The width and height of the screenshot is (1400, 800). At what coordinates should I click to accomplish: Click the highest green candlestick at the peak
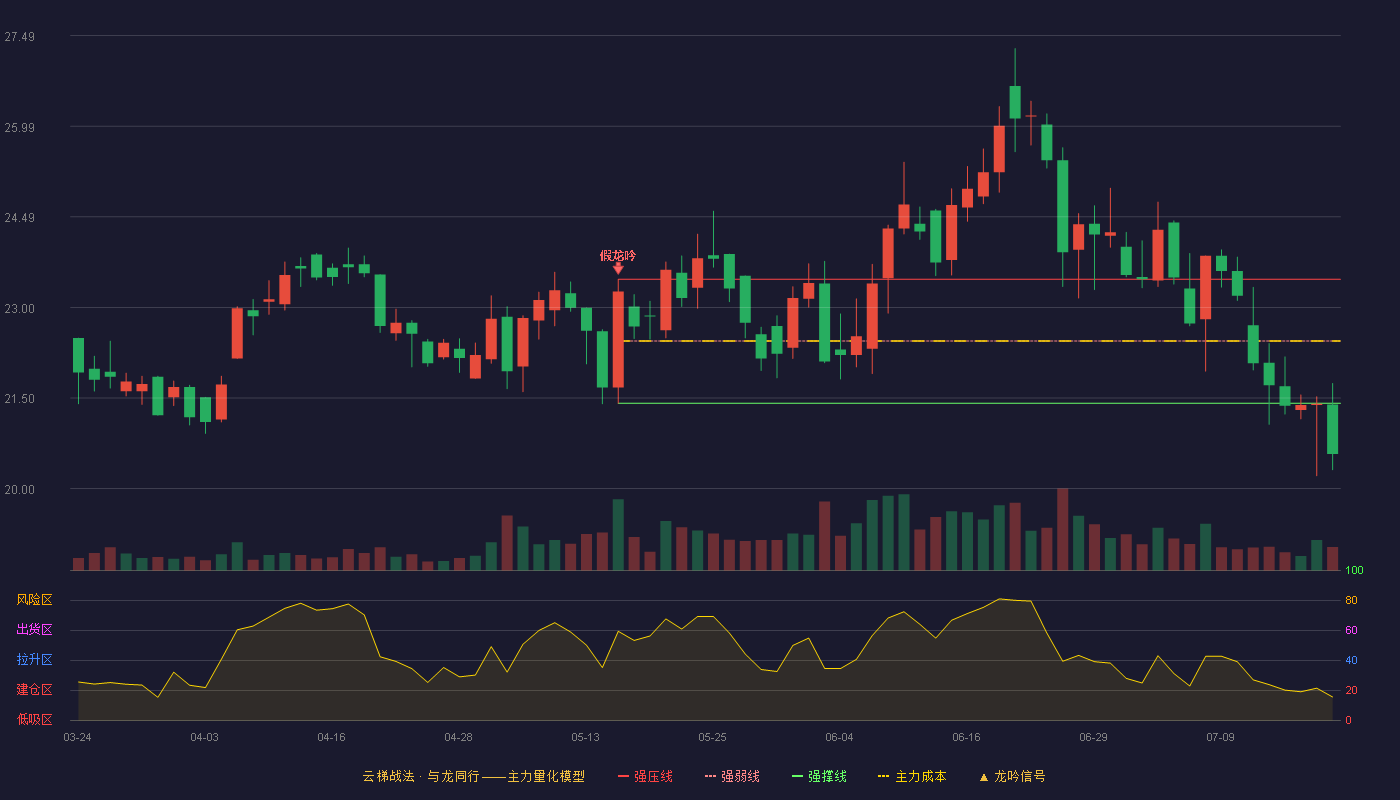[1015, 102]
